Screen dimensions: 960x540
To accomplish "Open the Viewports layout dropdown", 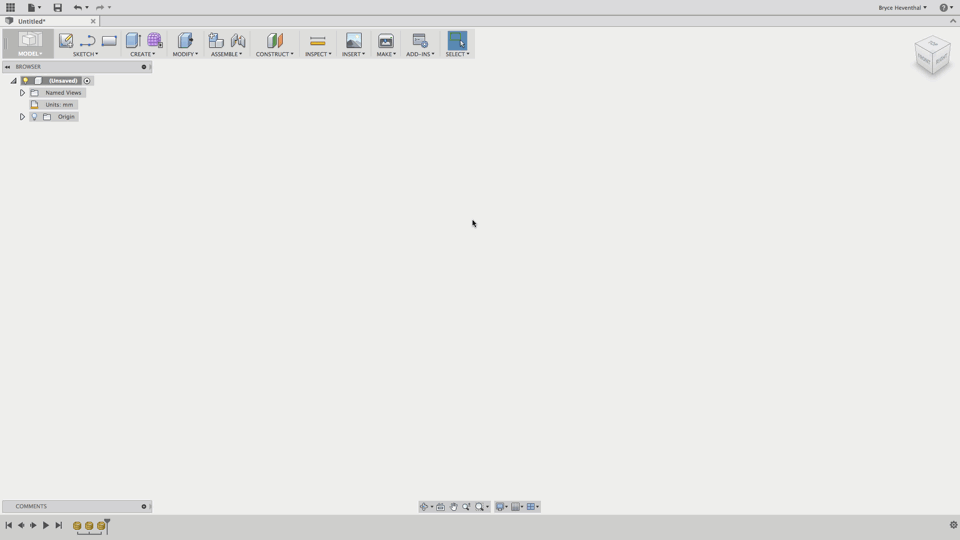I will tap(533, 506).
